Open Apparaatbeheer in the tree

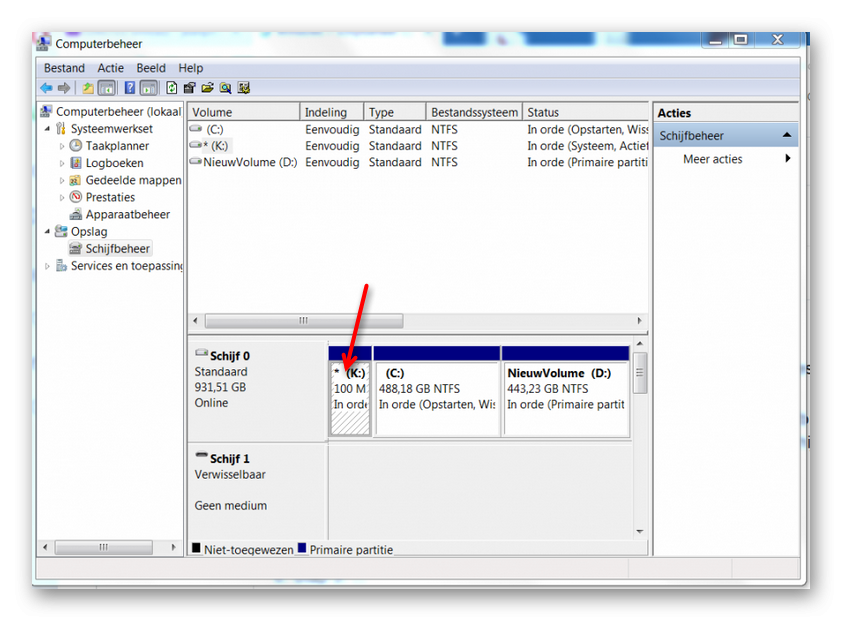click(128, 215)
